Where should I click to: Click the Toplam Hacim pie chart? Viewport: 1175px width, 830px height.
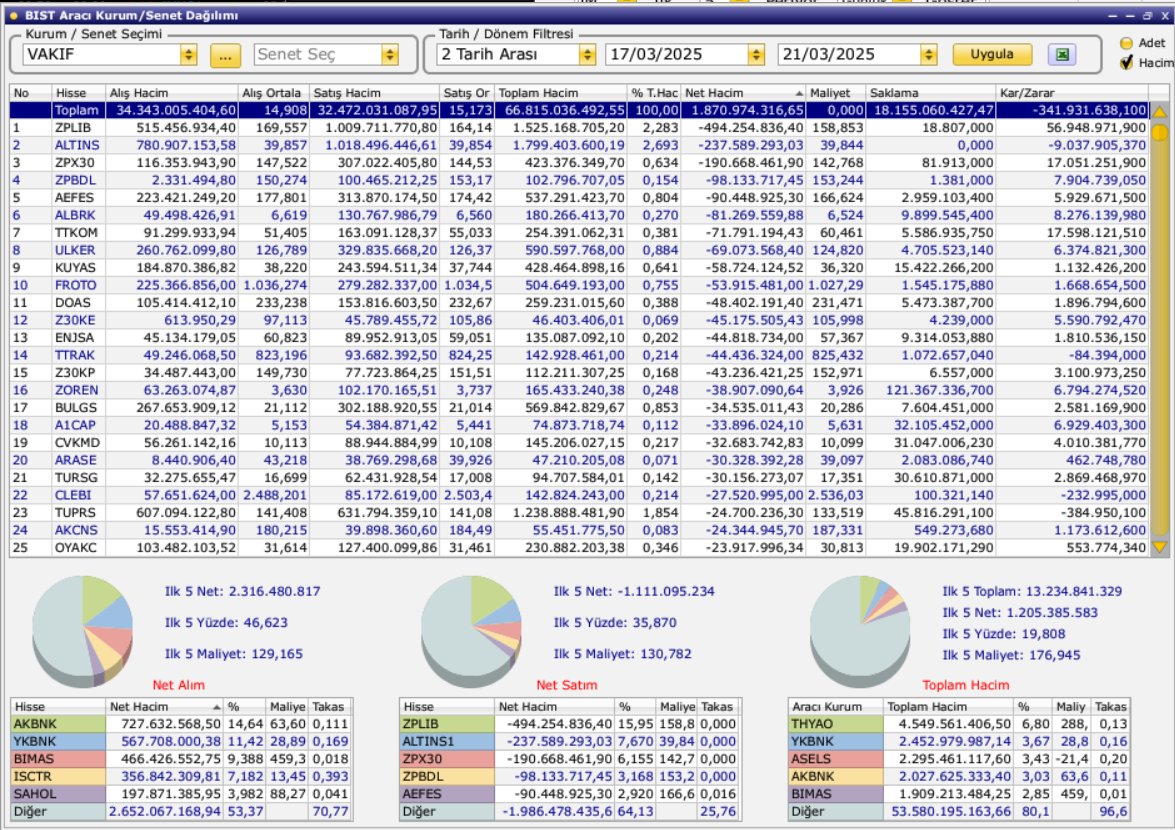coord(860,631)
